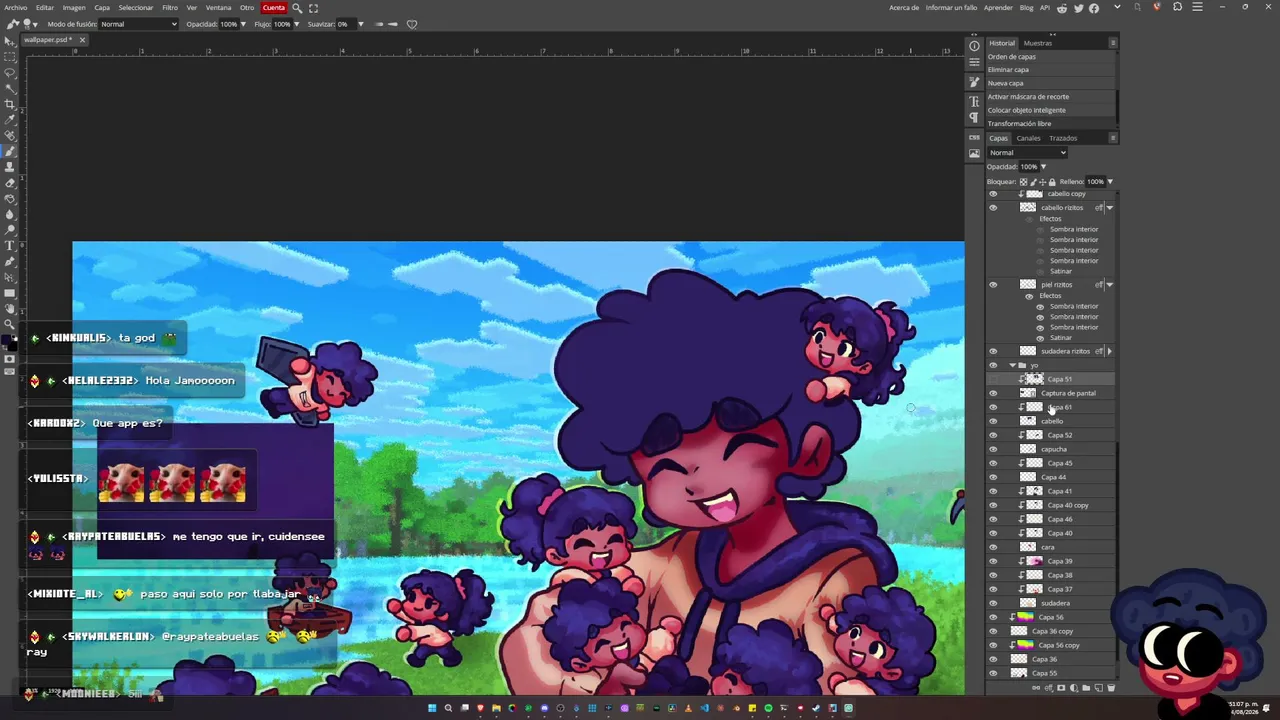This screenshot has width=1280, height=720.
Task: Select the Spot Healing Brush tool
Action: pyautogui.click(x=10, y=135)
